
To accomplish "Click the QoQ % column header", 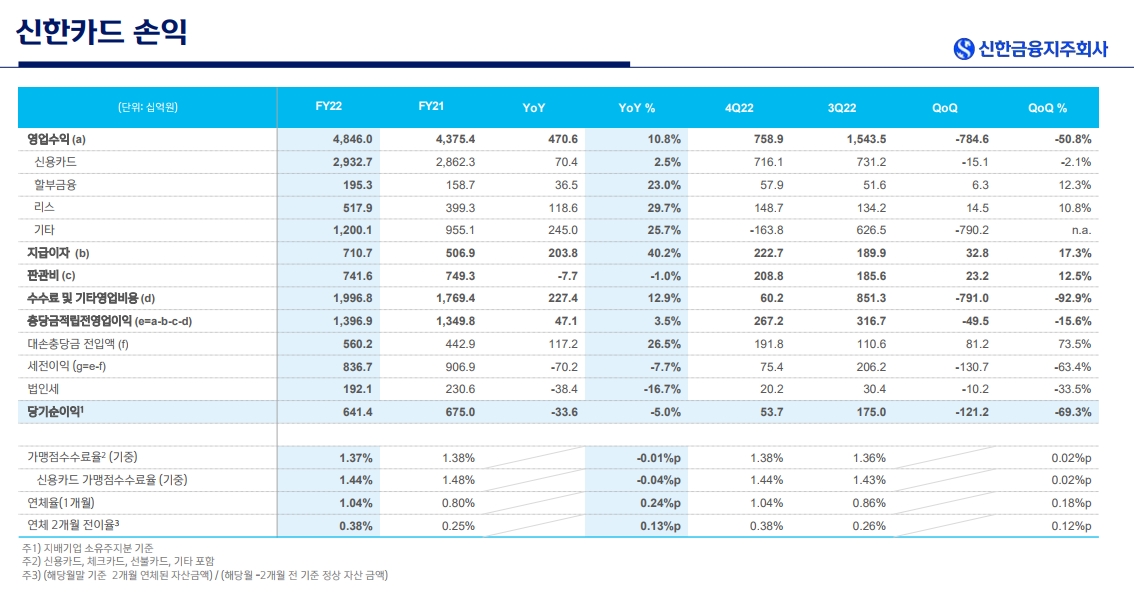I will tap(1047, 108).
